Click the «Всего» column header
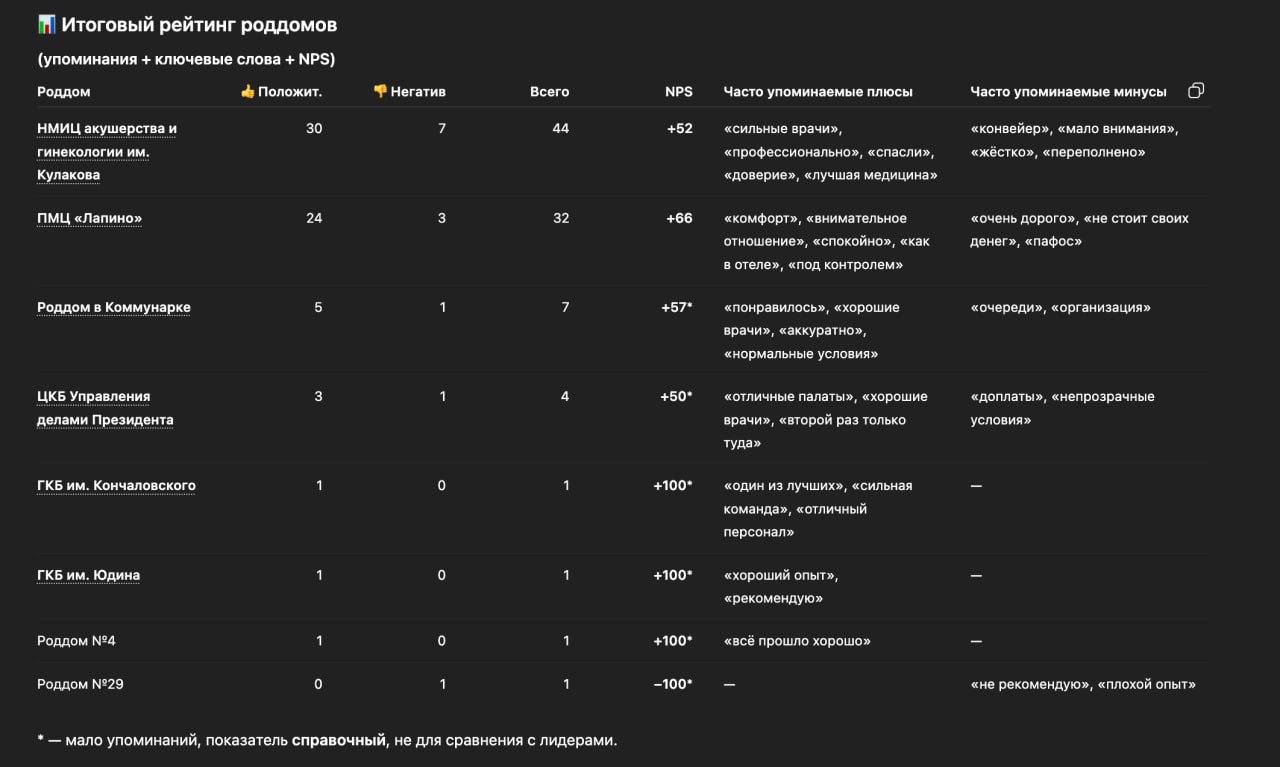The image size is (1280, 767). point(549,92)
